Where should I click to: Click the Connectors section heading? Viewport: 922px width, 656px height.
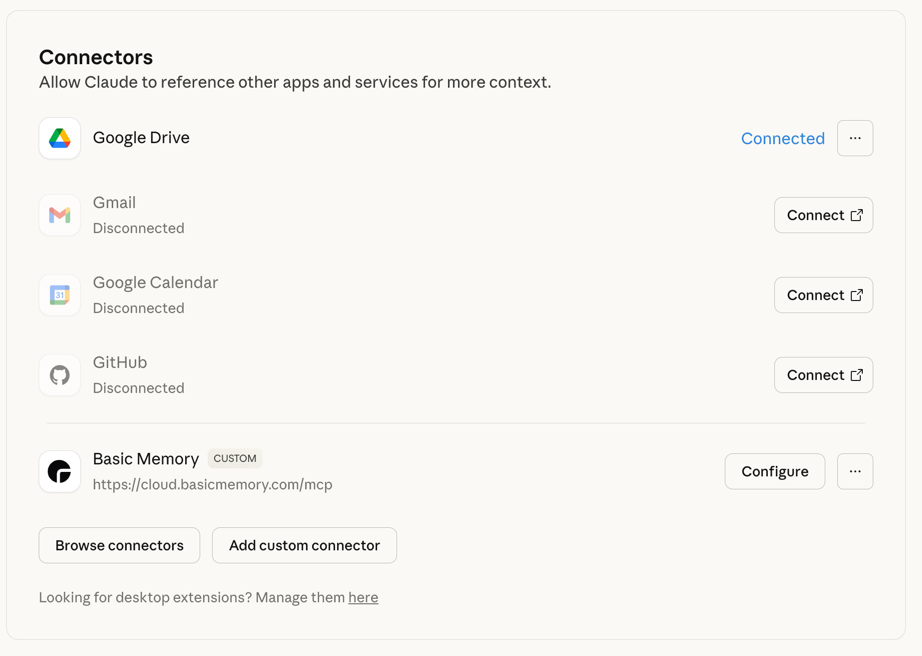tap(96, 57)
